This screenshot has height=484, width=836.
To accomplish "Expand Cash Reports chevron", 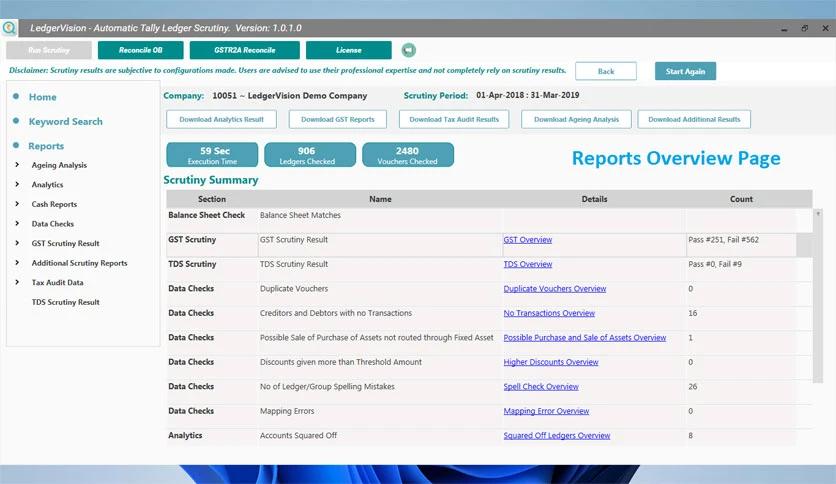I will (x=17, y=204).
